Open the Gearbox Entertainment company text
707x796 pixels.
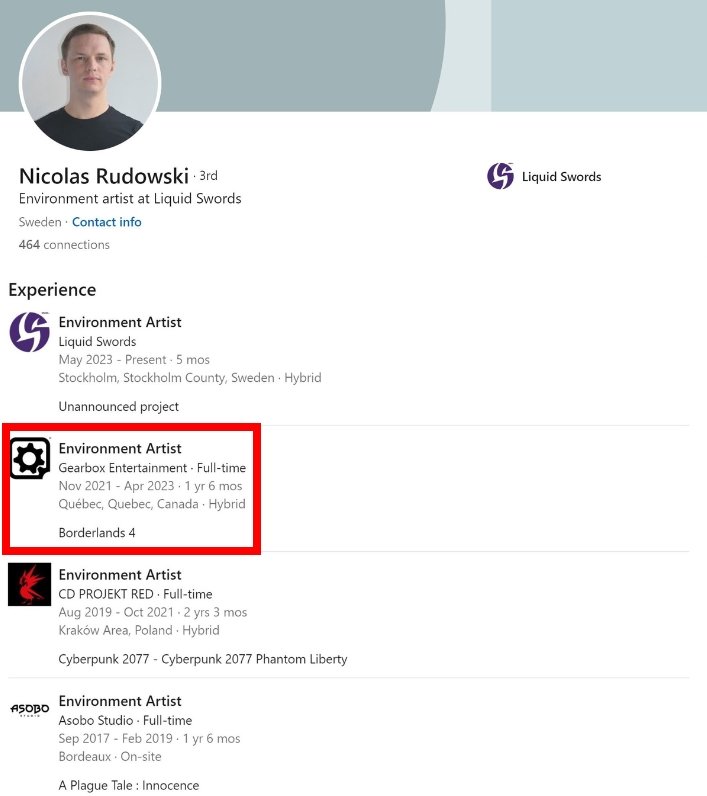coord(123,468)
